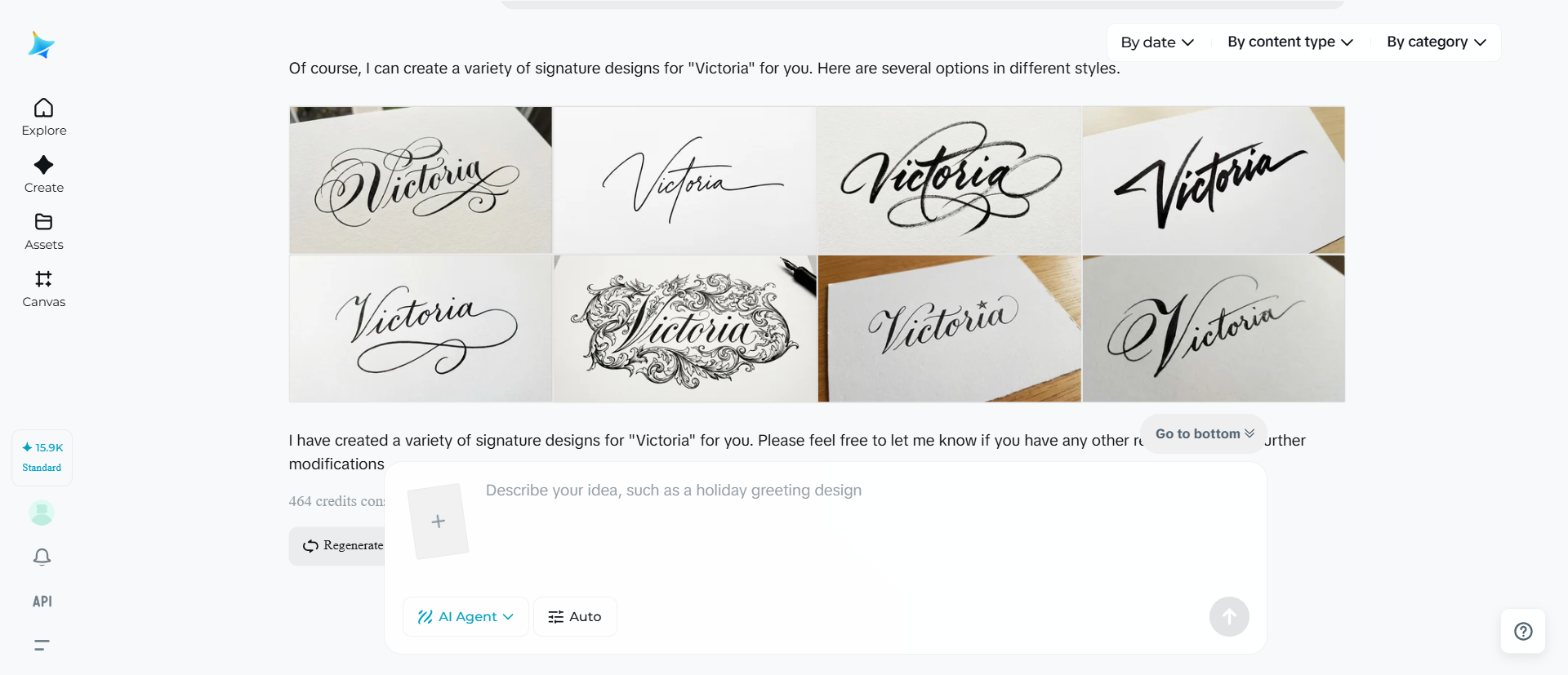Click the user profile avatar
Screen dimensions: 1568x675
[x=42, y=513]
